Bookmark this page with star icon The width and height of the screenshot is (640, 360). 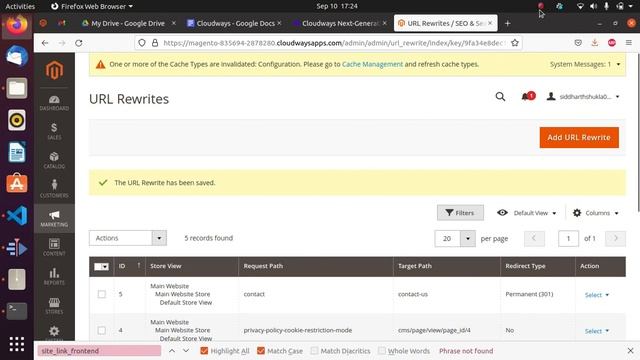515,43
